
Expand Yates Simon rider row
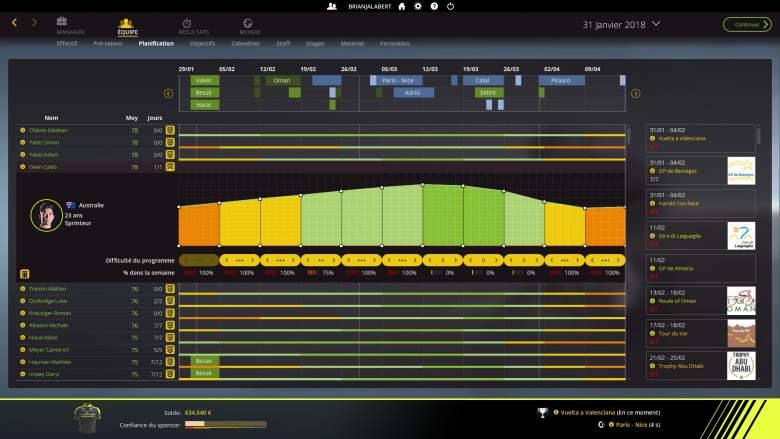[x=22, y=142]
